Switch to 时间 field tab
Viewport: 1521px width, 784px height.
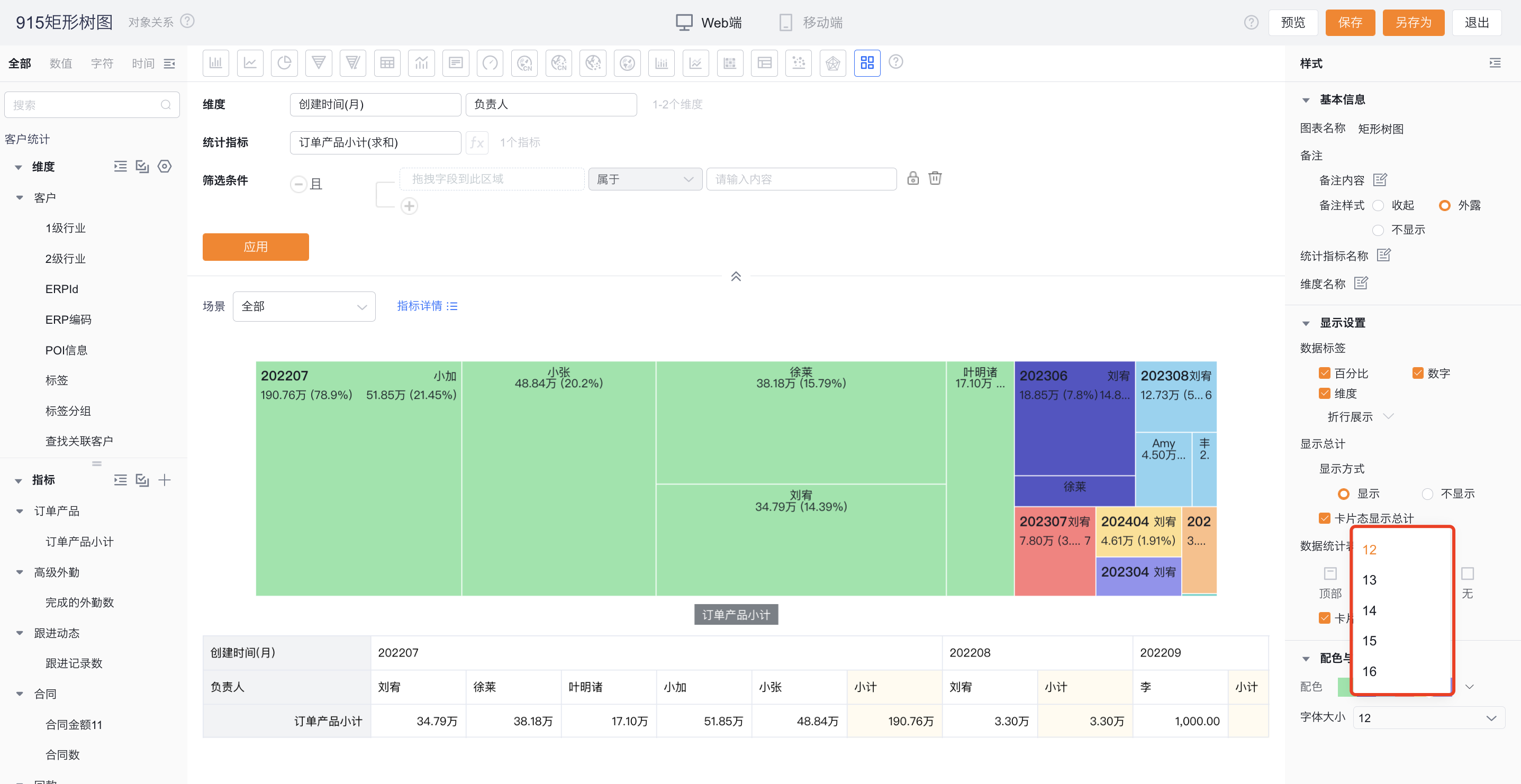click(x=143, y=63)
